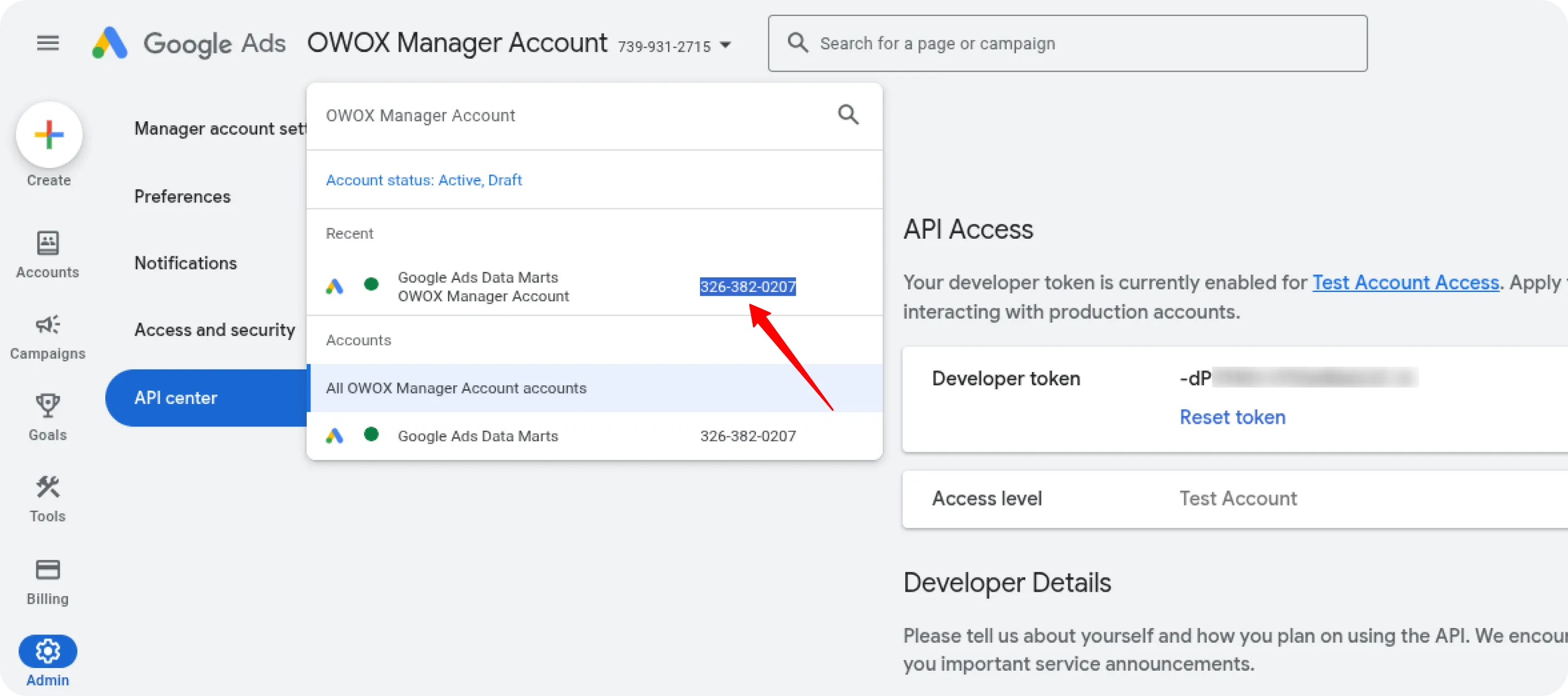Image resolution: width=1568 pixels, height=696 pixels.
Task: Open Access and security settings
Action: click(215, 329)
